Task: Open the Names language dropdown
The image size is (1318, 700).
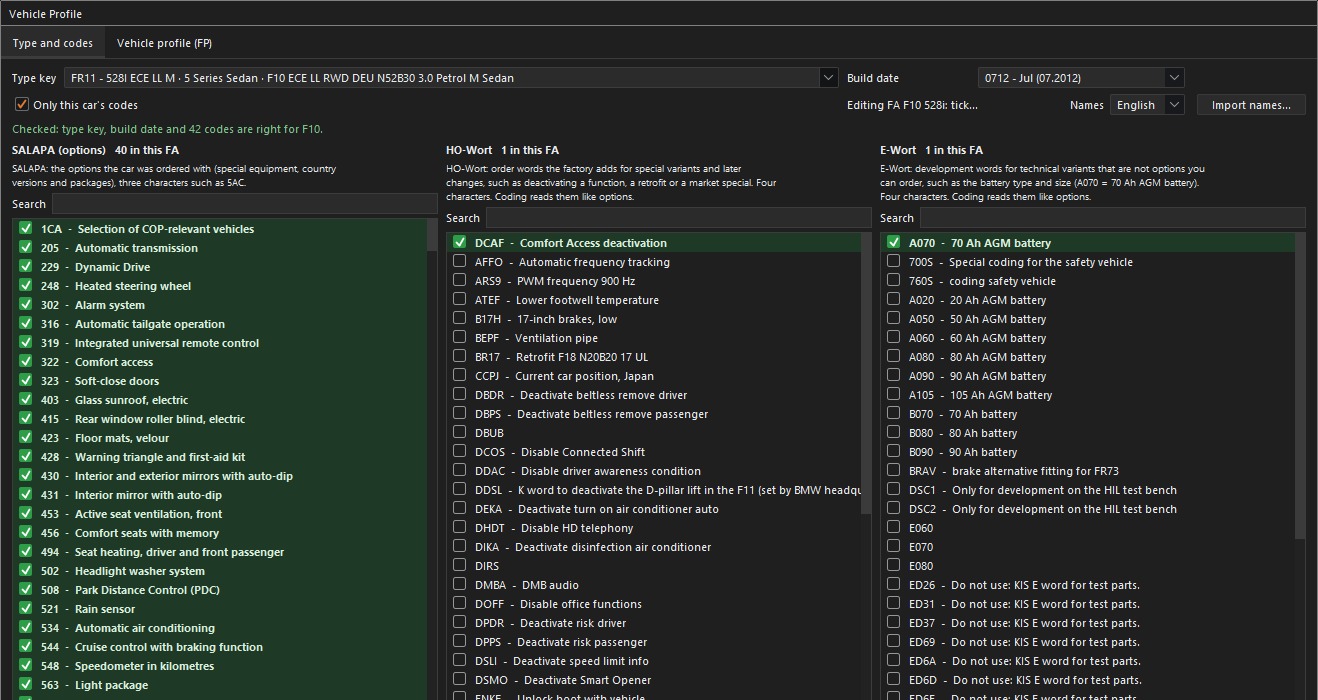Action: pos(1174,105)
